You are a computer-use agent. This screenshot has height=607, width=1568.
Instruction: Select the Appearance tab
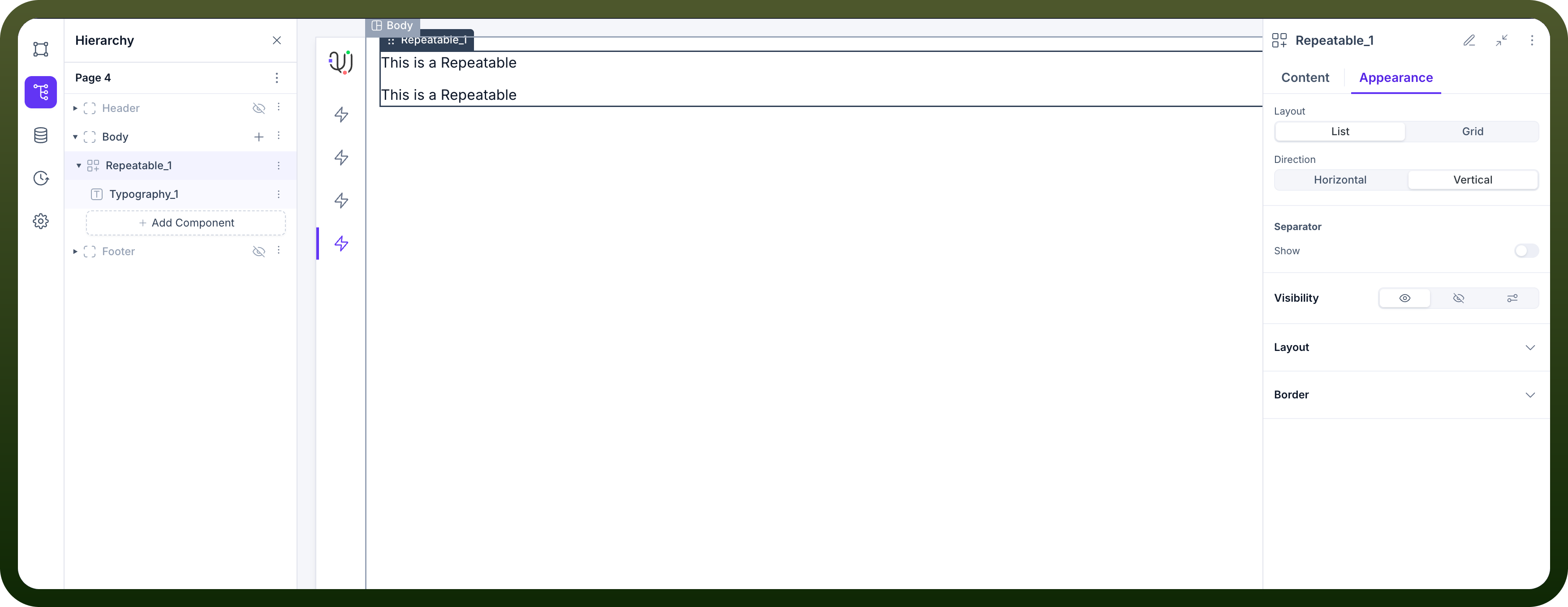pos(1396,78)
